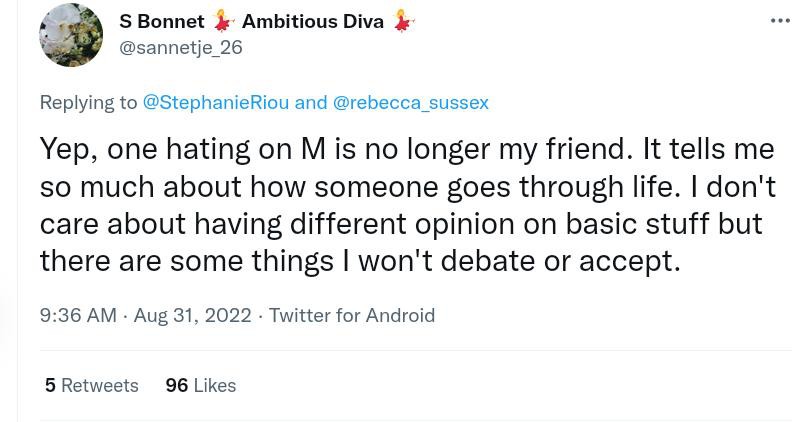799x422 pixels.
Task: Open the @StephanieRiou profile link
Action: [216, 102]
